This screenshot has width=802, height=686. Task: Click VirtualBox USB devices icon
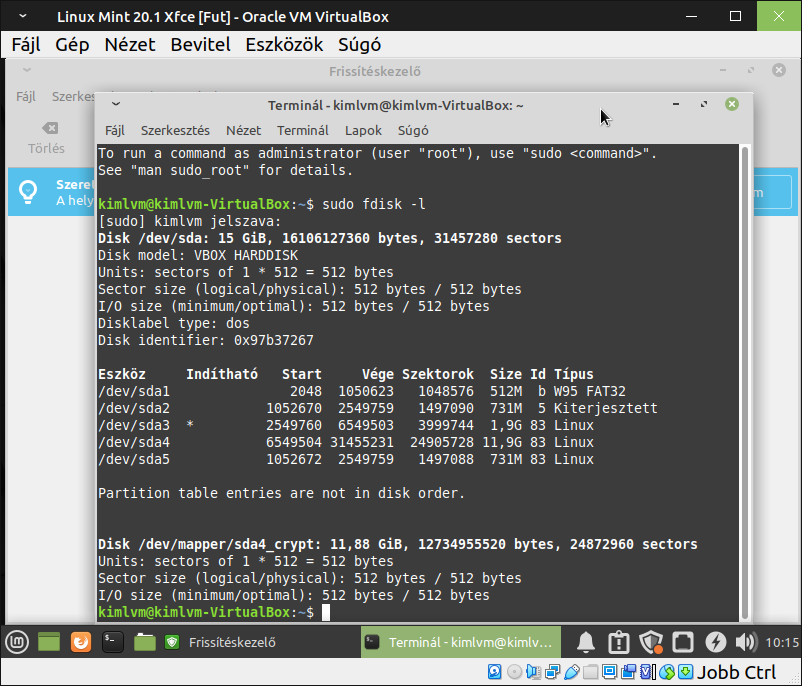pos(571,672)
